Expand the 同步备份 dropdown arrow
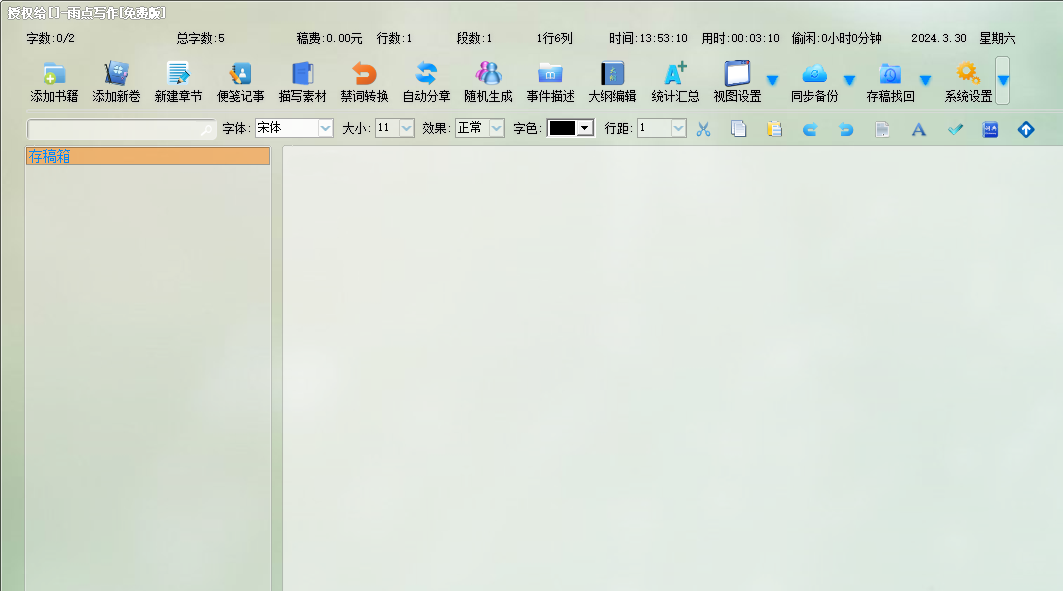 click(x=849, y=80)
